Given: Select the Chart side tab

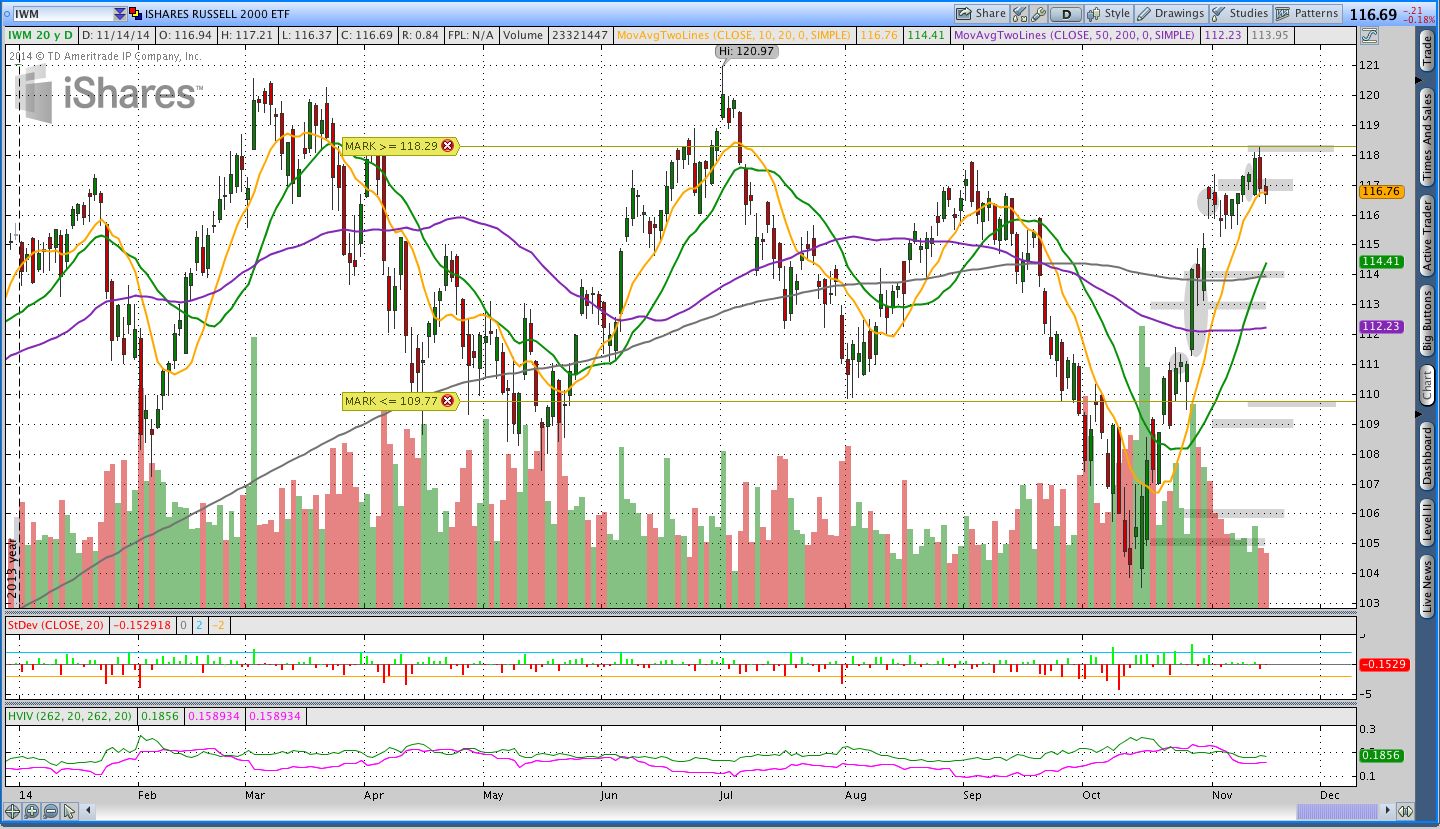Looking at the screenshot, I should (x=1427, y=385).
